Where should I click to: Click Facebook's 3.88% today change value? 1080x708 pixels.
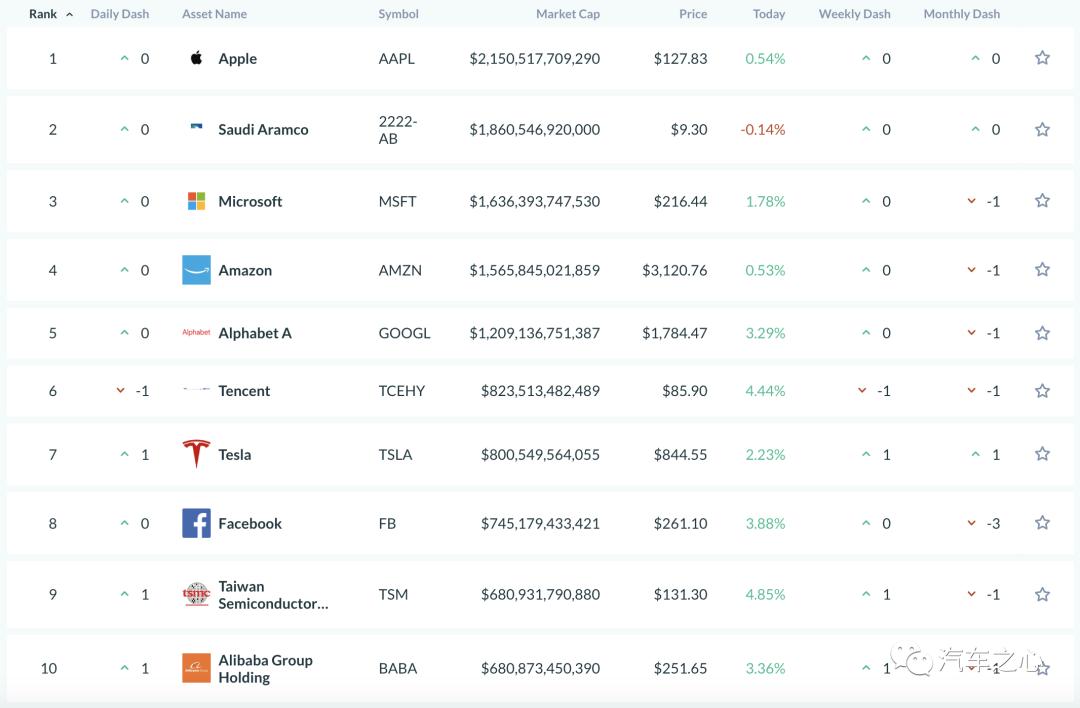765,523
